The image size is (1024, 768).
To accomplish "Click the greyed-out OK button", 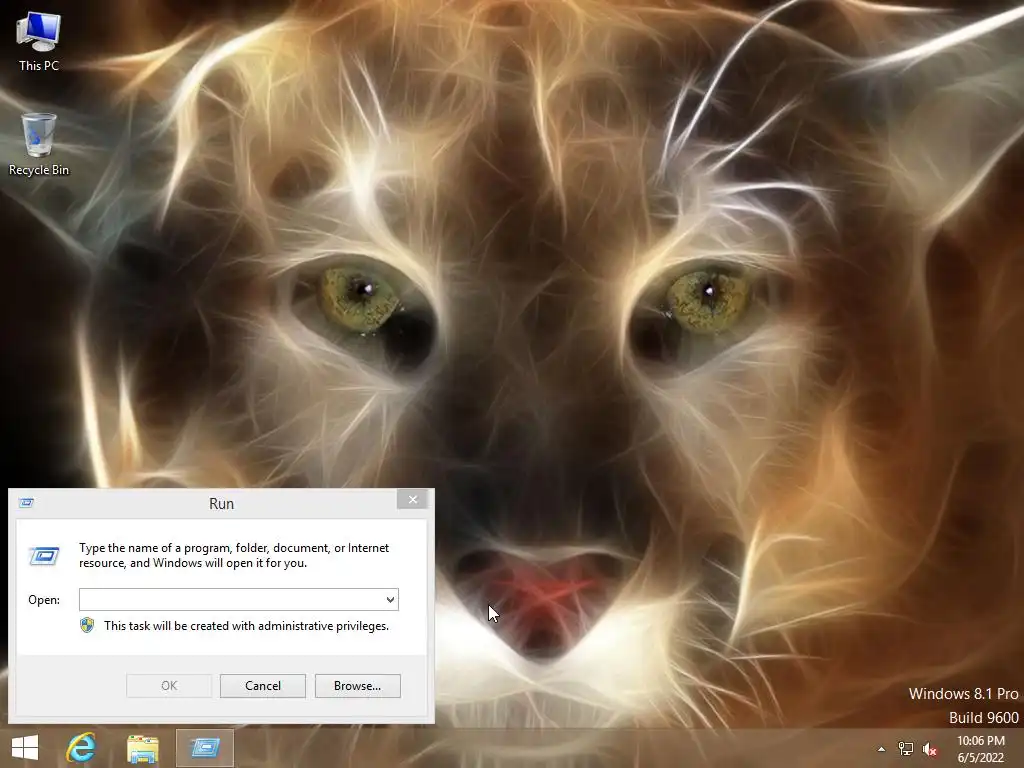I will (x=169, y=686).
